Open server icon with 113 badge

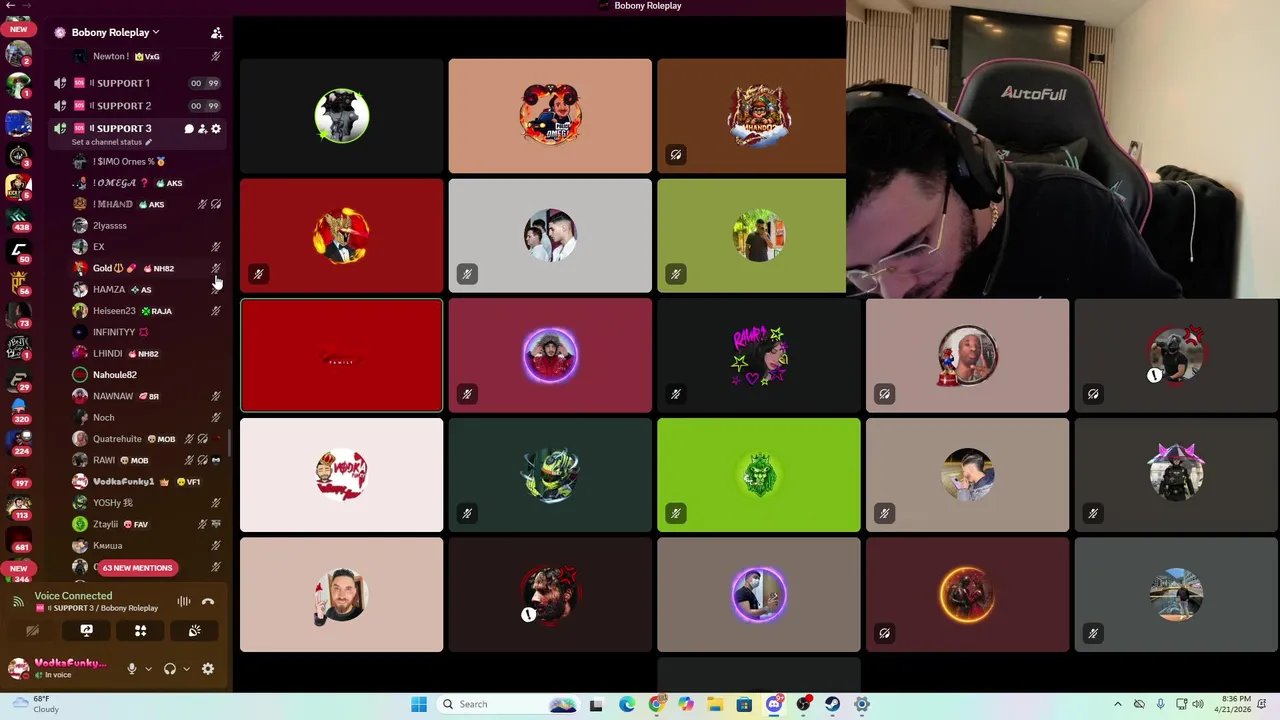18,506
